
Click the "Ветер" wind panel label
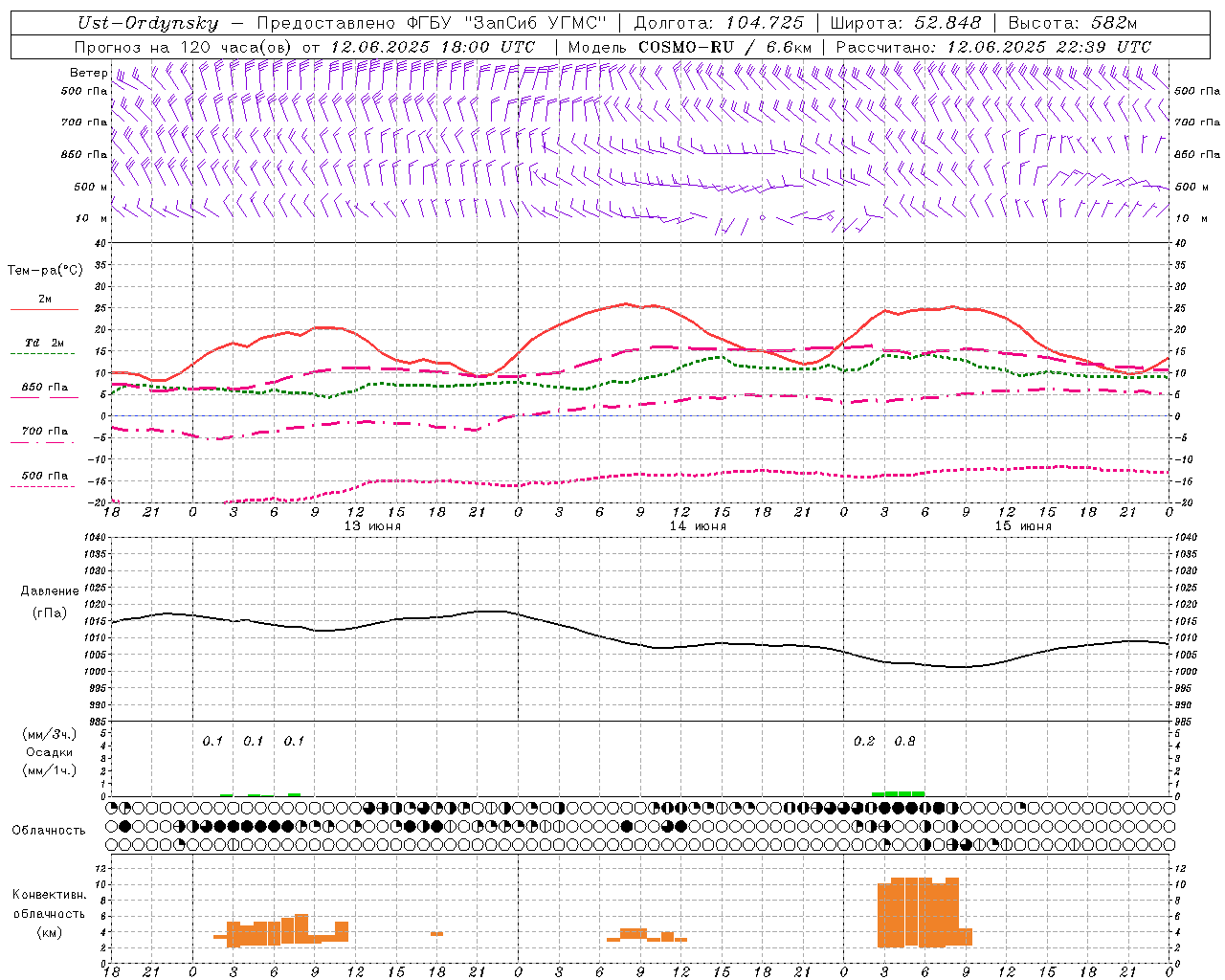tap(89, 73)
